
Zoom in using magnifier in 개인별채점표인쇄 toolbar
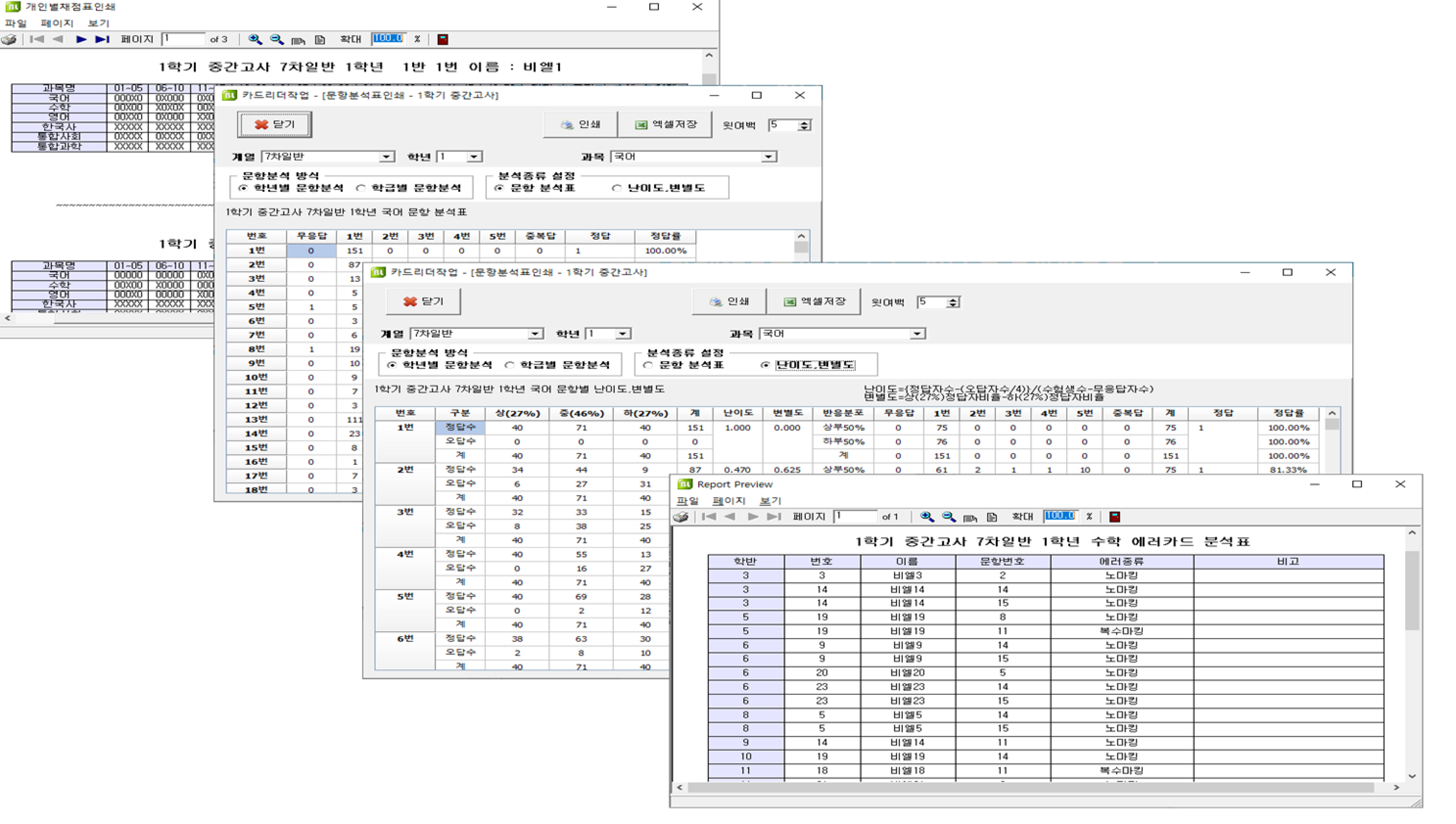(255, 39)
